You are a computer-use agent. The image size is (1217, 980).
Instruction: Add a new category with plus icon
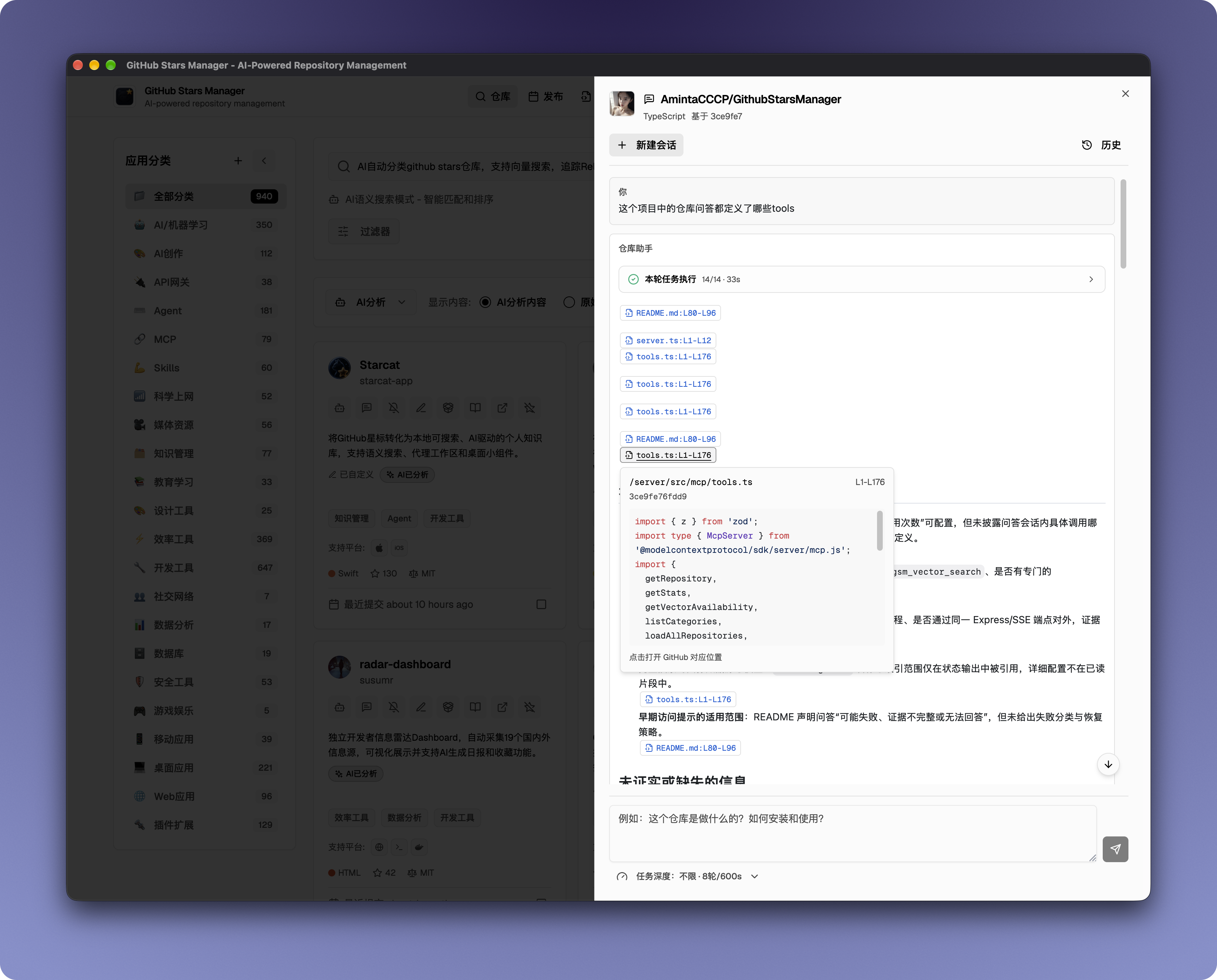coord(238,161)
